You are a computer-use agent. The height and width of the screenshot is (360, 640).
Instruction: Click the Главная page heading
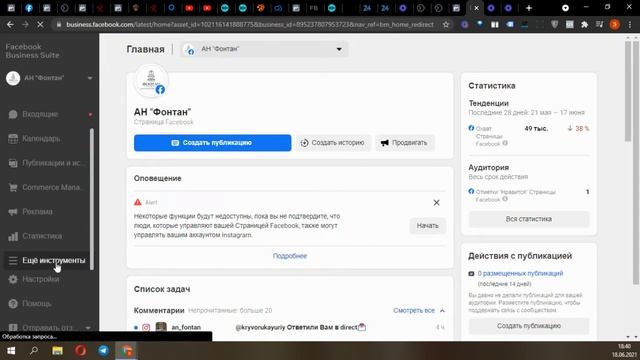(145, 49)
